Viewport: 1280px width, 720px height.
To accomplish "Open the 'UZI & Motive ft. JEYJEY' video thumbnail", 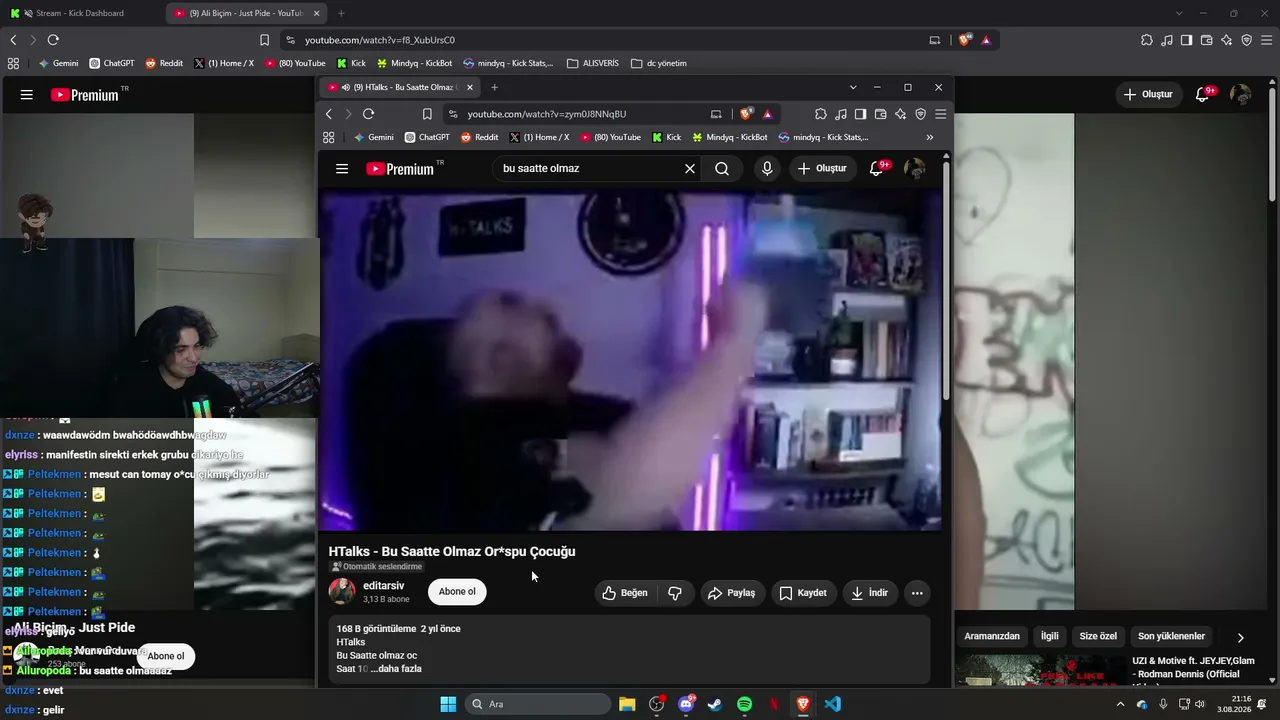I will pyautogui.click(x=1040, y=670).
